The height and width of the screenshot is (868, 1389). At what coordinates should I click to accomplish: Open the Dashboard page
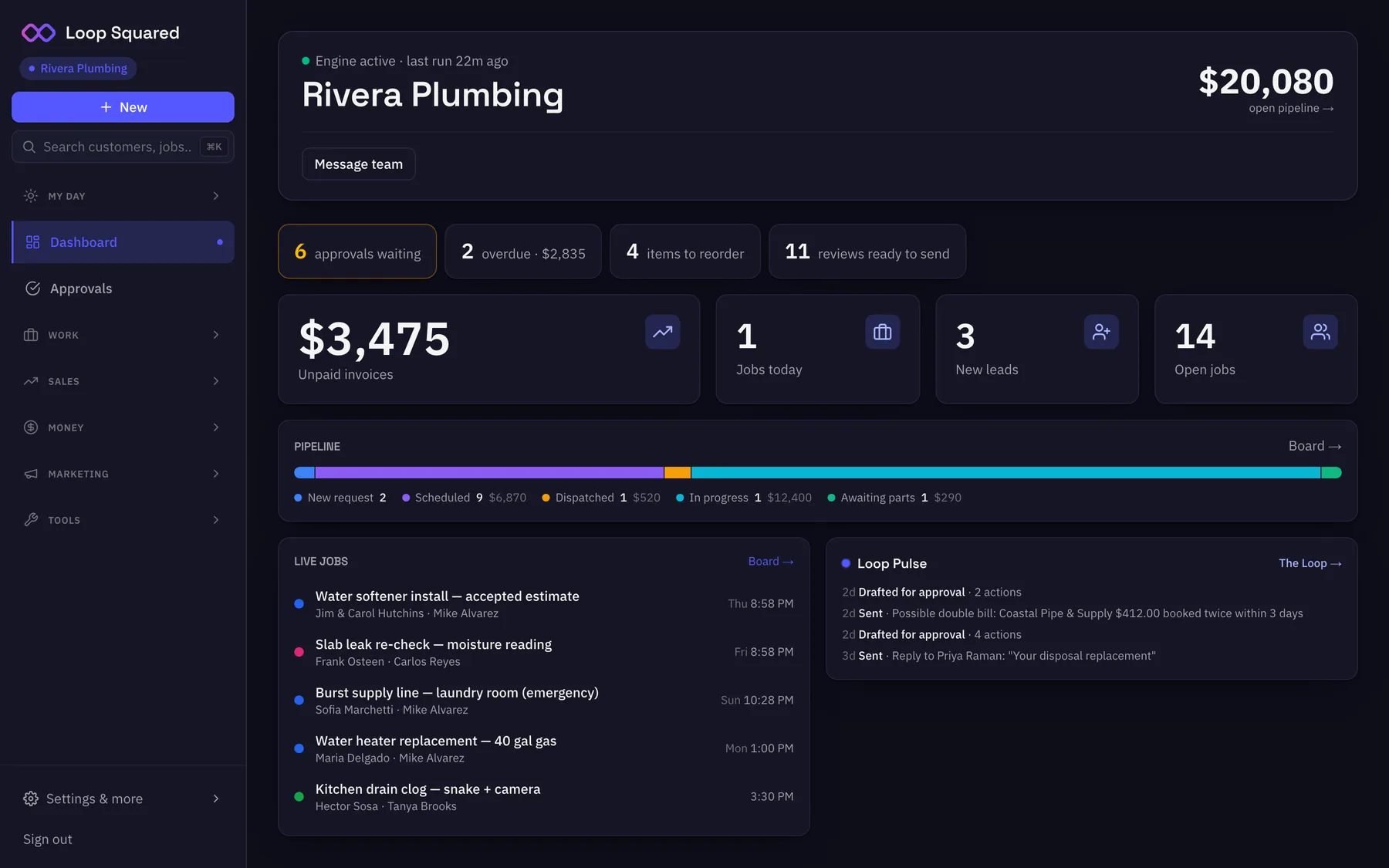click(123, 242)
